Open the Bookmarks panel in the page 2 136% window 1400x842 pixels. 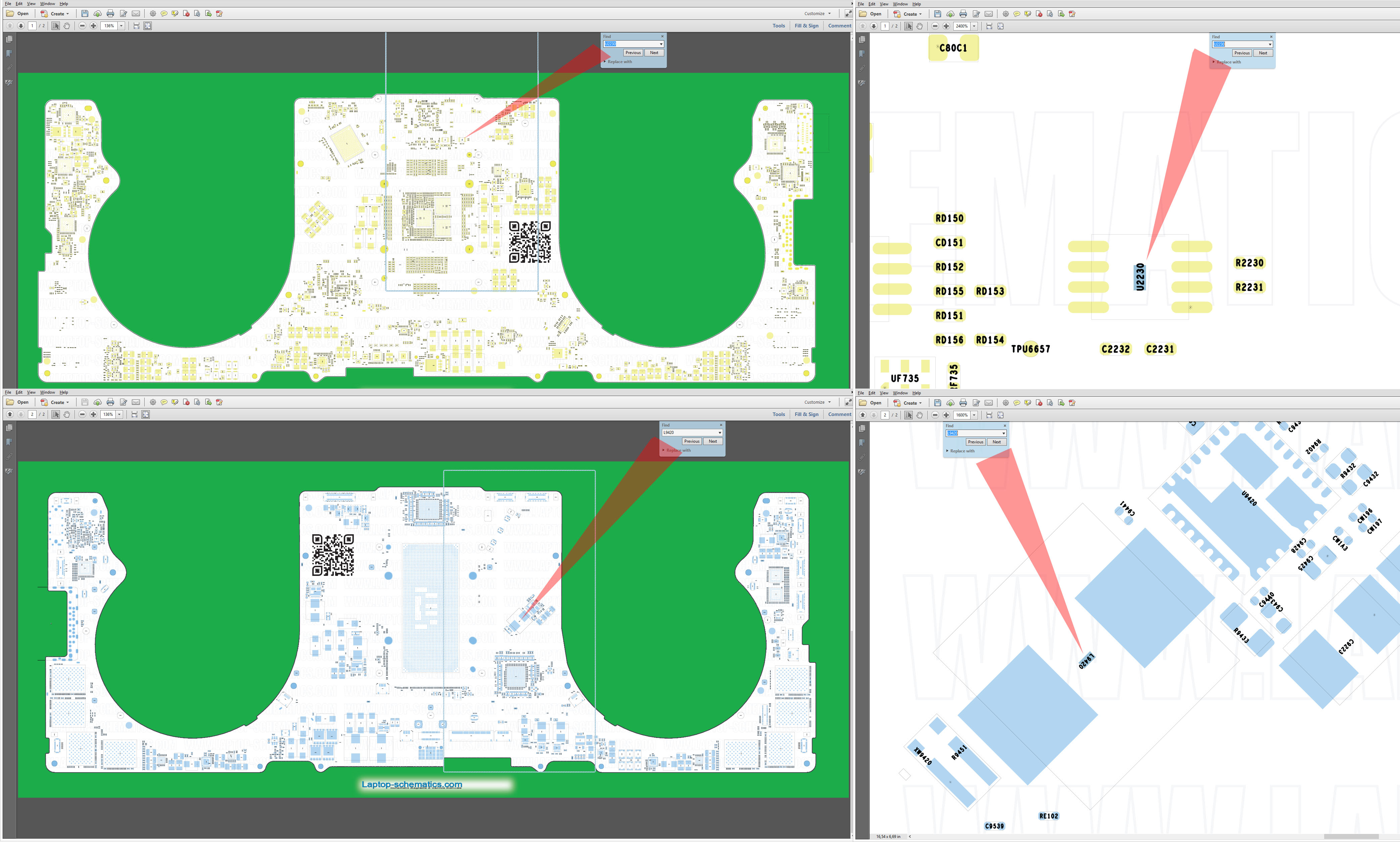point(9,442)
